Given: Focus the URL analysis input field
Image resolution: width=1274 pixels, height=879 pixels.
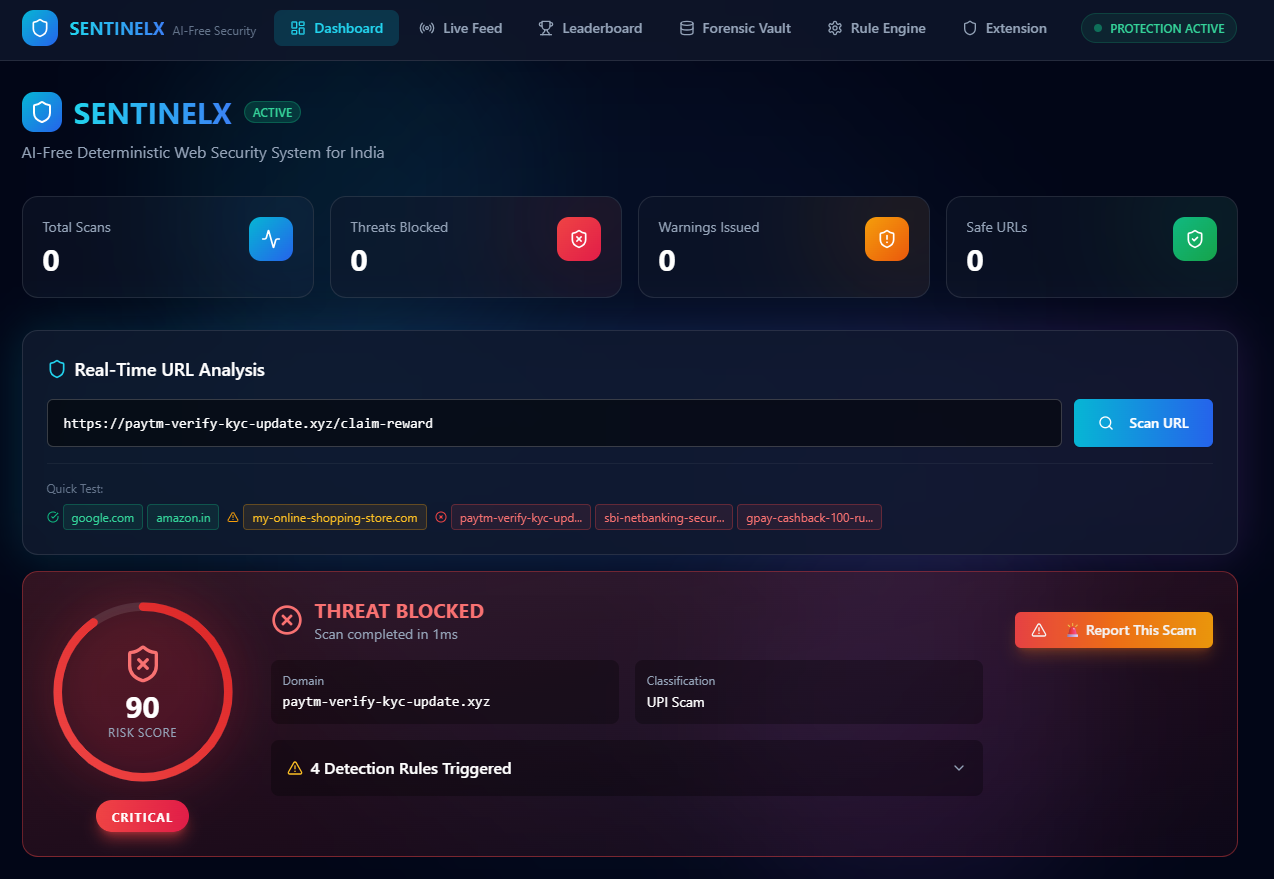Looking at the screenshot, I should pyautogui.click(x=554, y=423).
